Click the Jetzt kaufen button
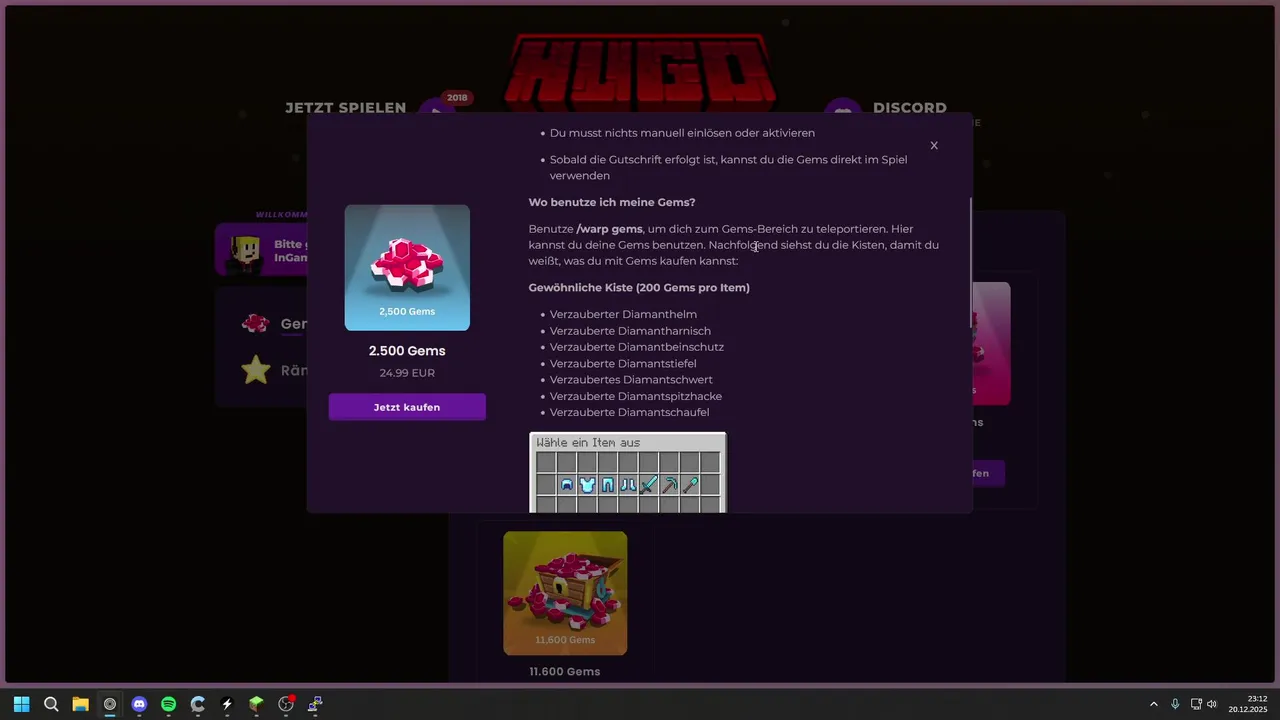 point(407,407)
